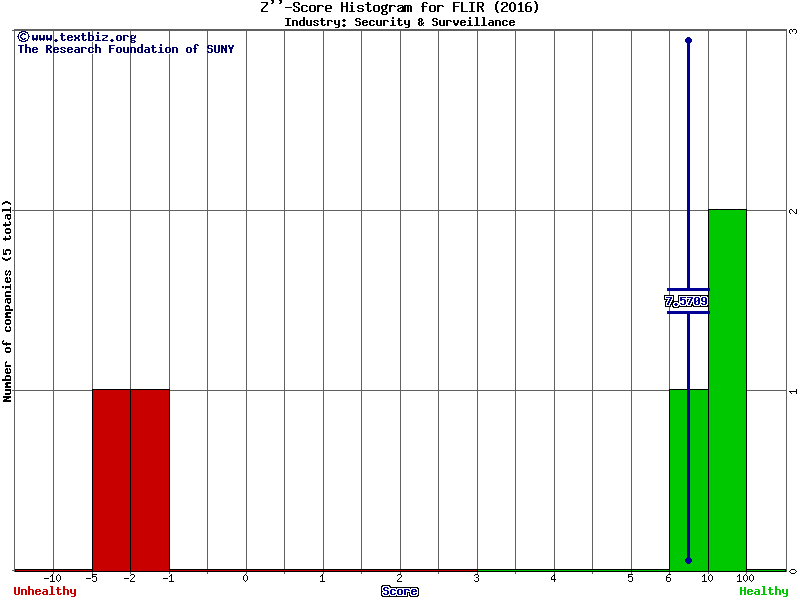Click the 100 tick on the x-axis

(x=746, y=578)
